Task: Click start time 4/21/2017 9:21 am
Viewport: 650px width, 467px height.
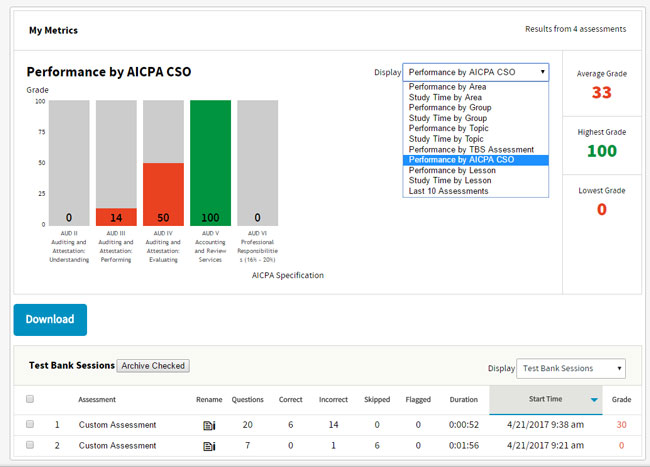Action: (546, 445)
